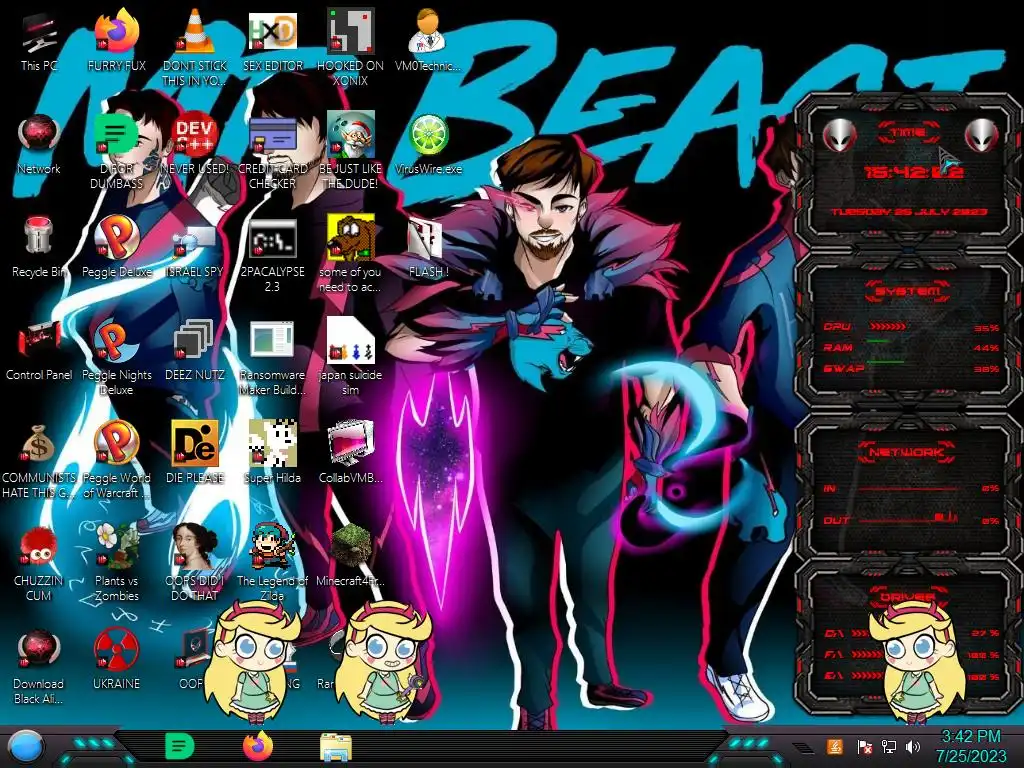
Task: Click the NETWORK widget header
Action: tap(907, 452)
